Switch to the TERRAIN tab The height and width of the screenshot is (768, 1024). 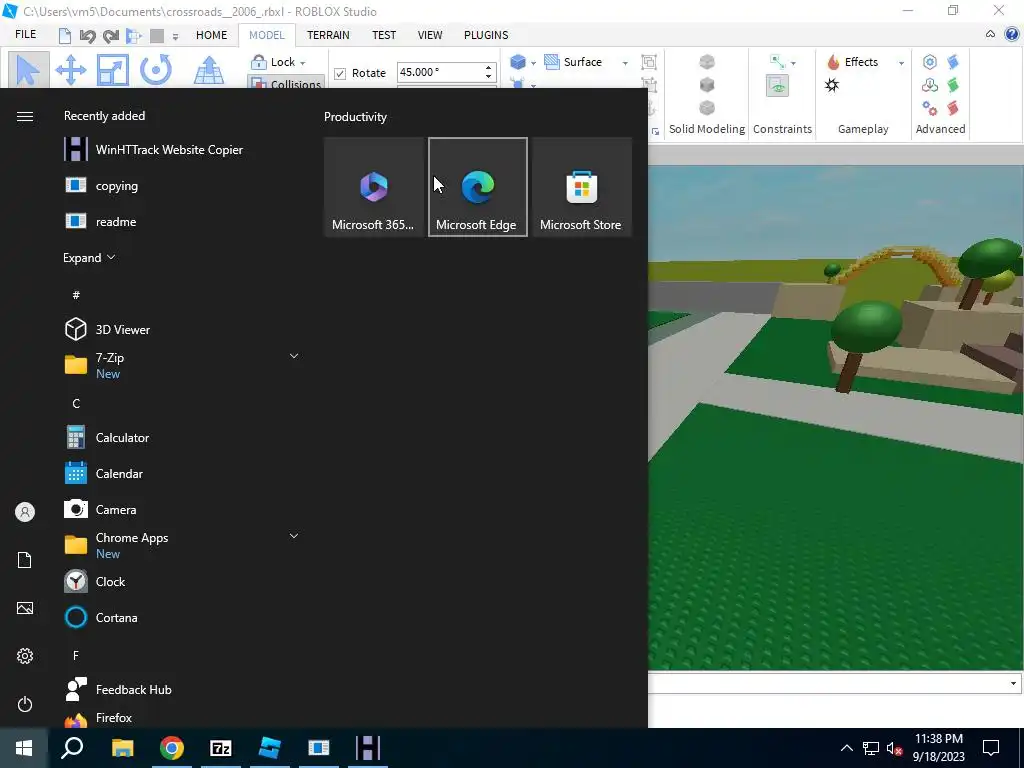pos(328,35)
